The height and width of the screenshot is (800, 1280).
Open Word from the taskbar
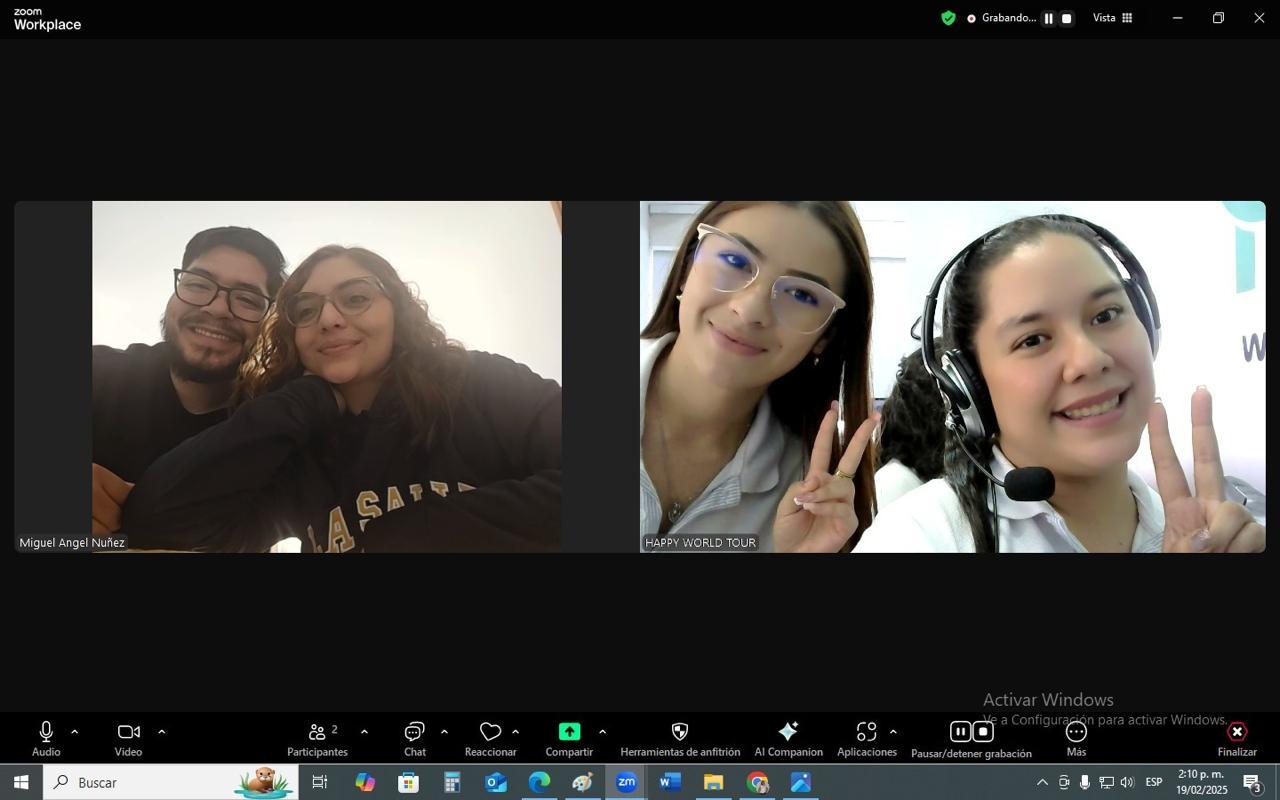670,782
